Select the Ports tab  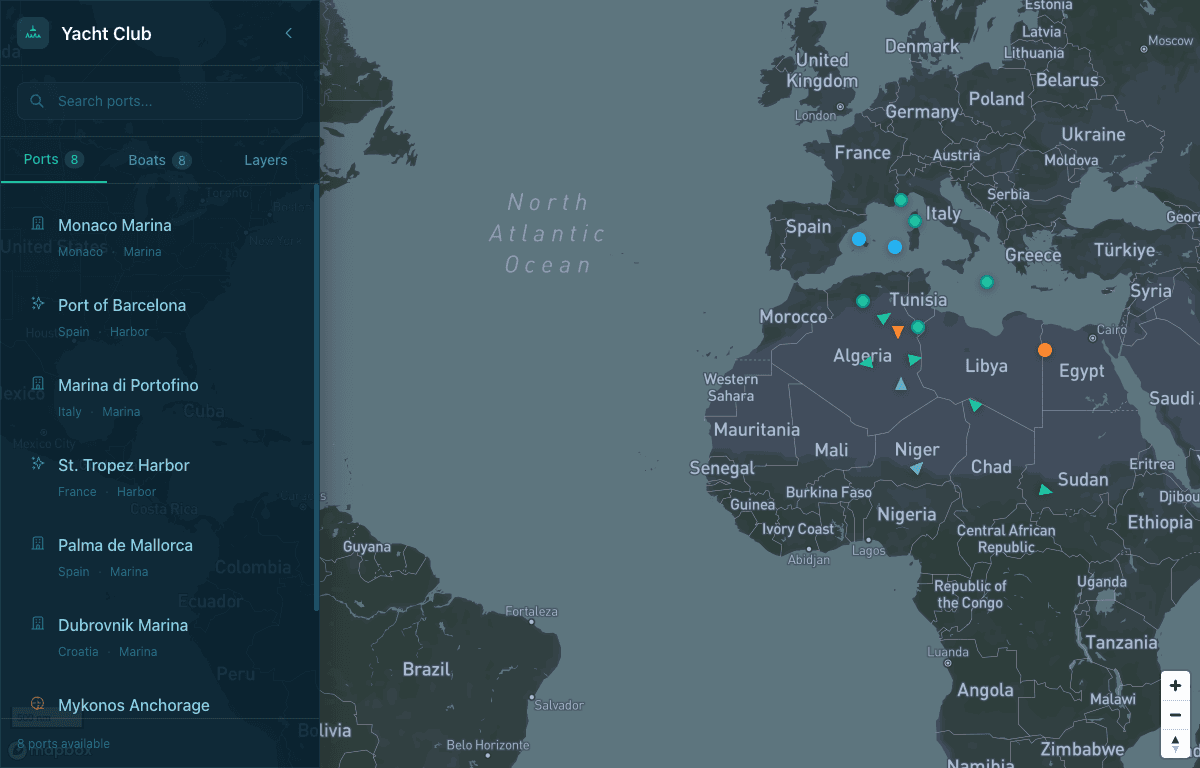click(x=53, y=160)
